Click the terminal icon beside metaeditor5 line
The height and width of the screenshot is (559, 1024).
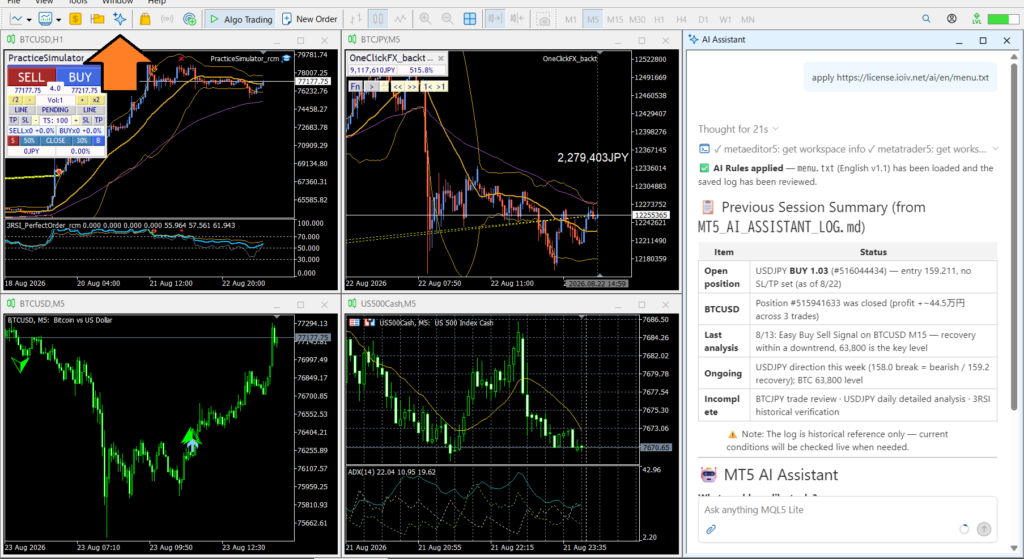pos(704,149)
